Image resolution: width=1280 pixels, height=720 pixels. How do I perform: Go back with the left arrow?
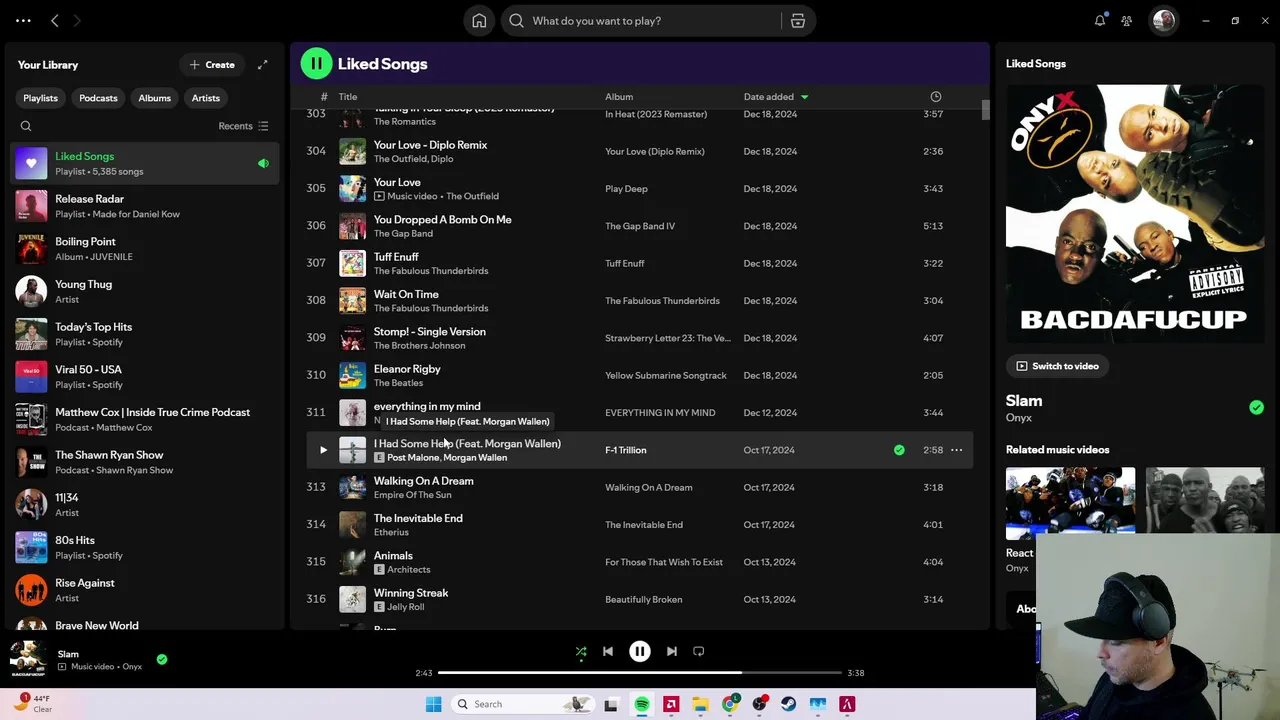55,21
